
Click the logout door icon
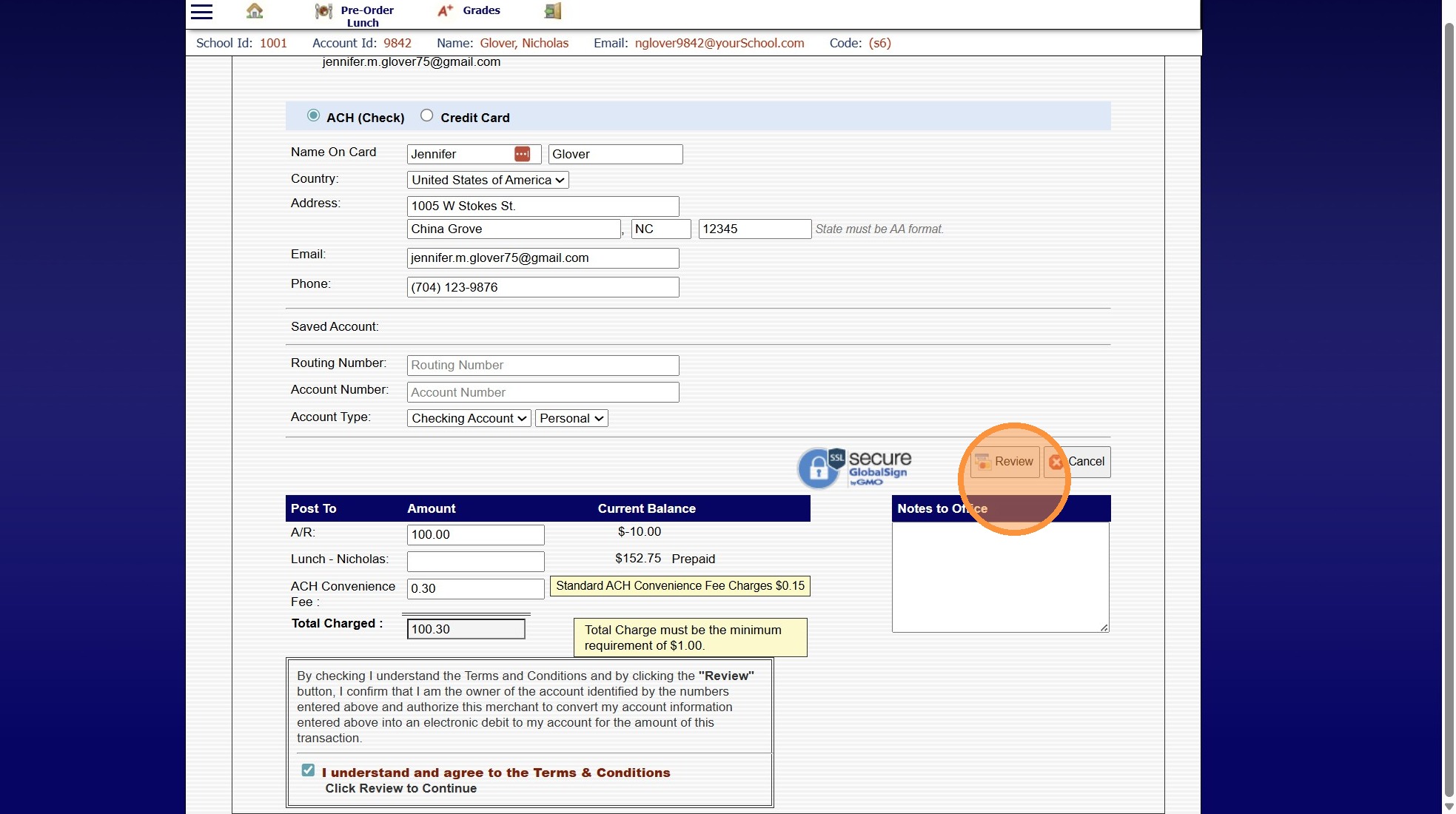pos(553,11)
